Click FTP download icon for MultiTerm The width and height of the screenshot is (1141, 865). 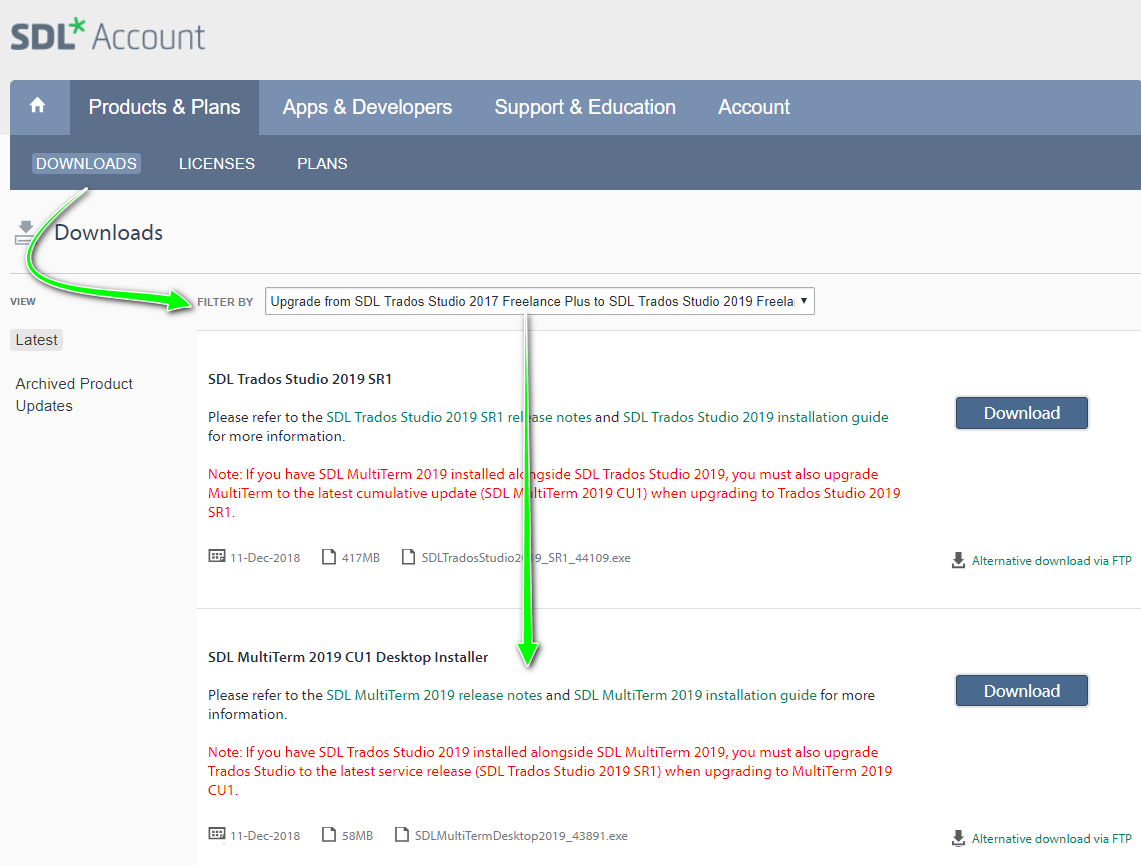point(958,838)
